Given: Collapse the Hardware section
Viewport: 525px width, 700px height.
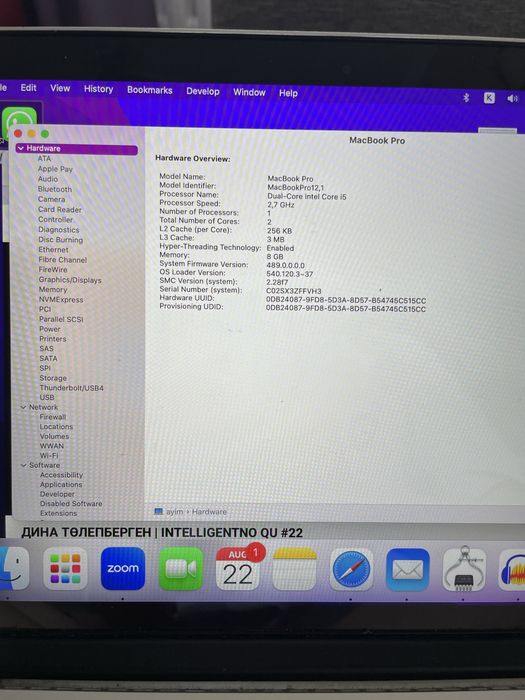Looking at the screenshot, I should (x=21, y=148).
